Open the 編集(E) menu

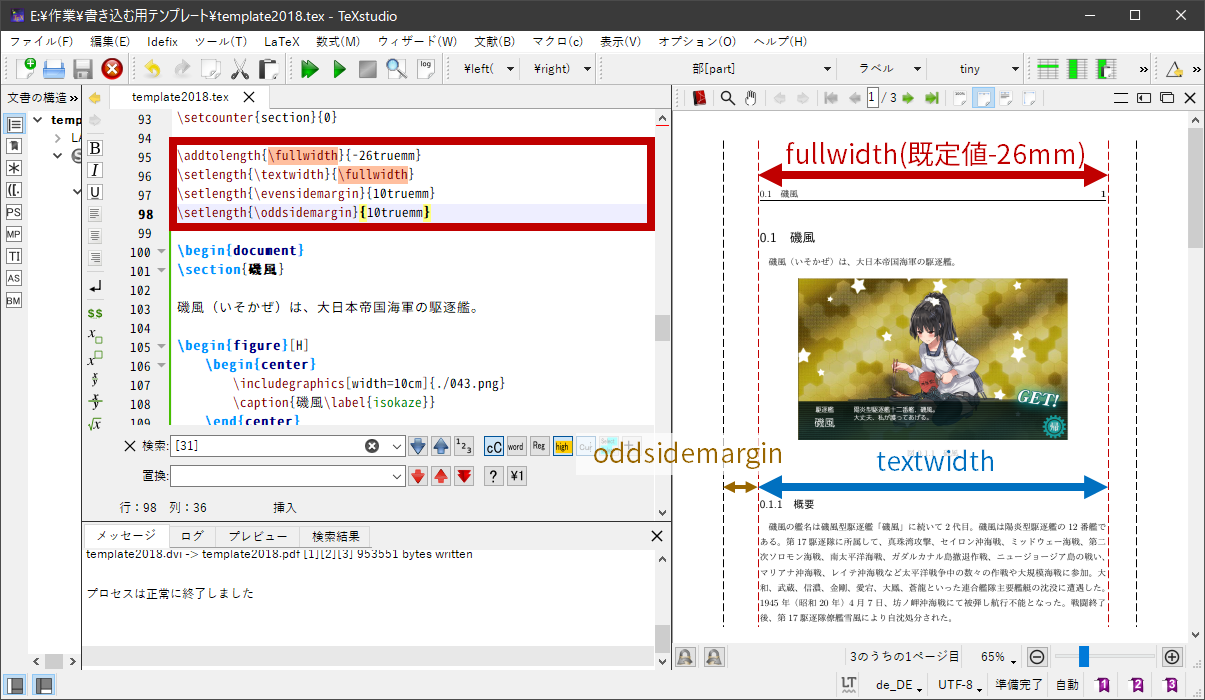[110, 41]
